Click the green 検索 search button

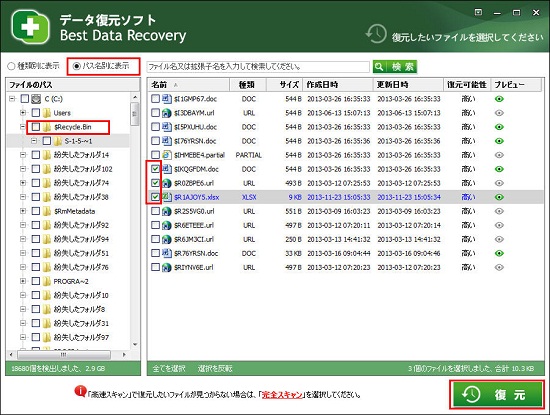click(x=395, y=67)
